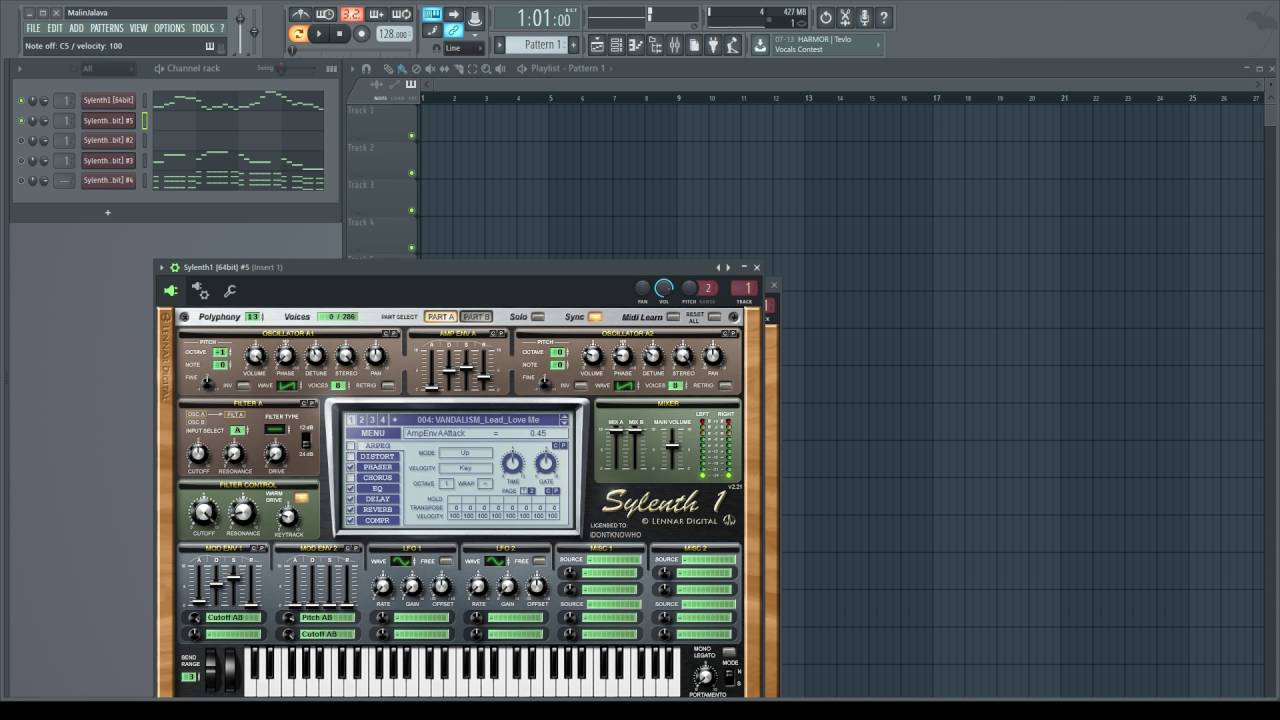Click the Stop transport button
The width and height of the screenshot is (1280, 720).
click(x=339, y=34)
